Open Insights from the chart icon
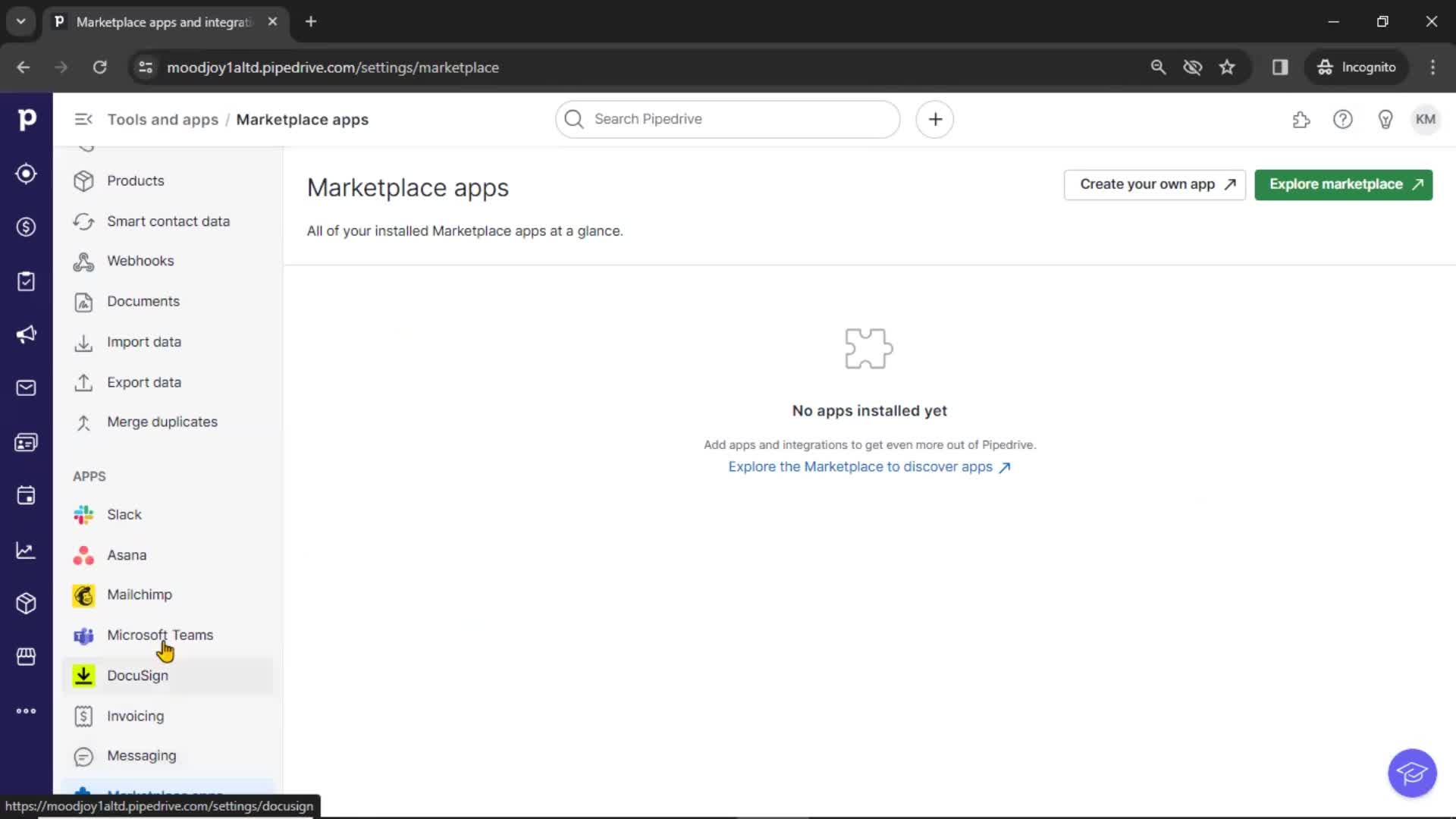Screen dimensions: 1456x819 27,550
